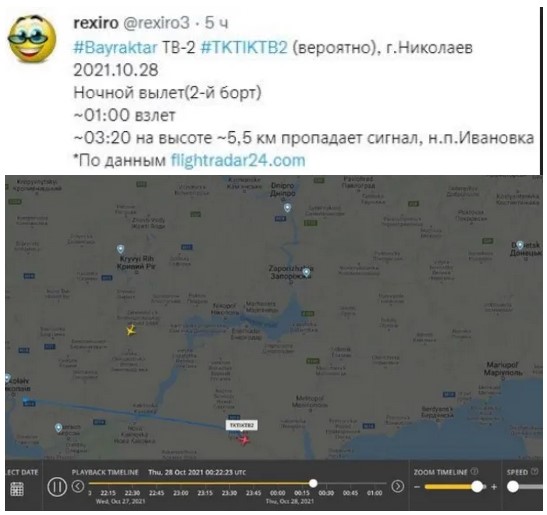The width and height of the screenshot is (547, 515).
Task: Click the Kryvyi Rih airport pin marker
Action: click(x=120, y=249)
